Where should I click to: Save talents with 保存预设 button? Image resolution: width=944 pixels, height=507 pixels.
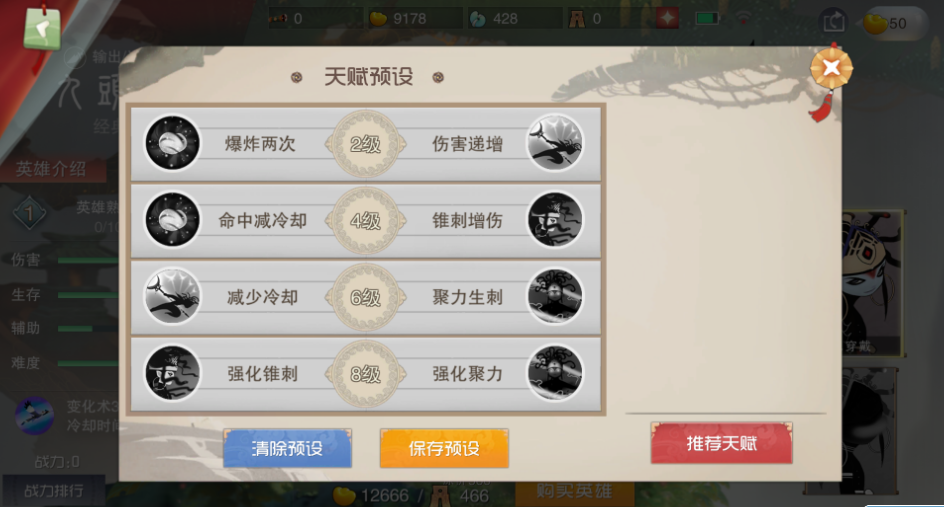coord(444,448)
